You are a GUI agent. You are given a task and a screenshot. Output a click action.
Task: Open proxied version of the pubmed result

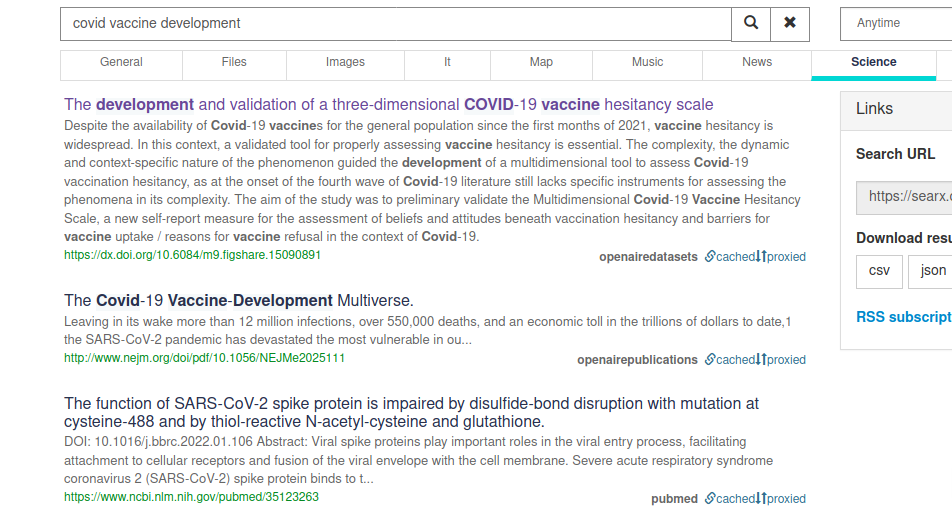pos(783,499)
